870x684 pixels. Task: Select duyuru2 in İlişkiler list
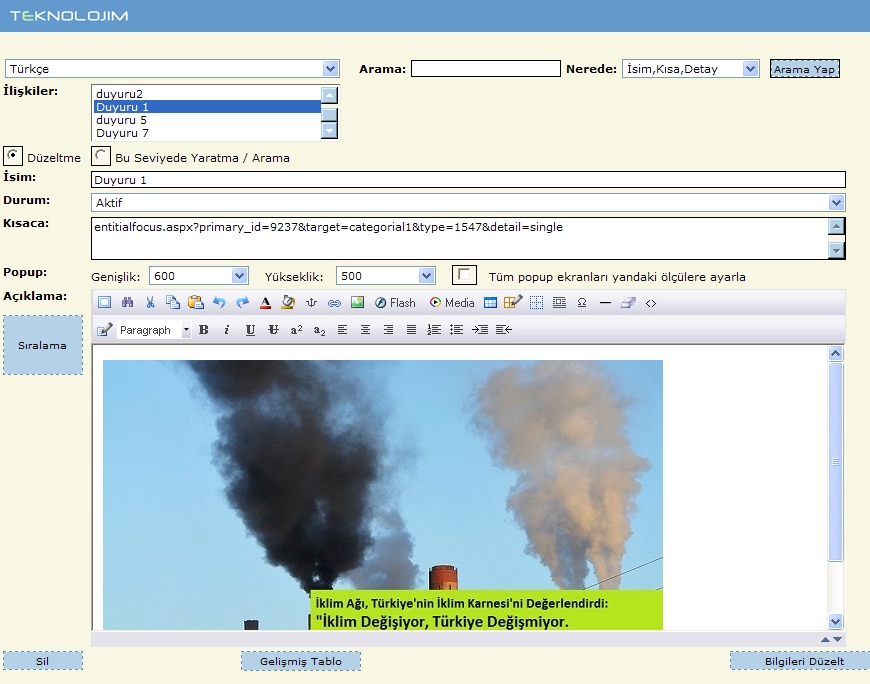(208, 93)
